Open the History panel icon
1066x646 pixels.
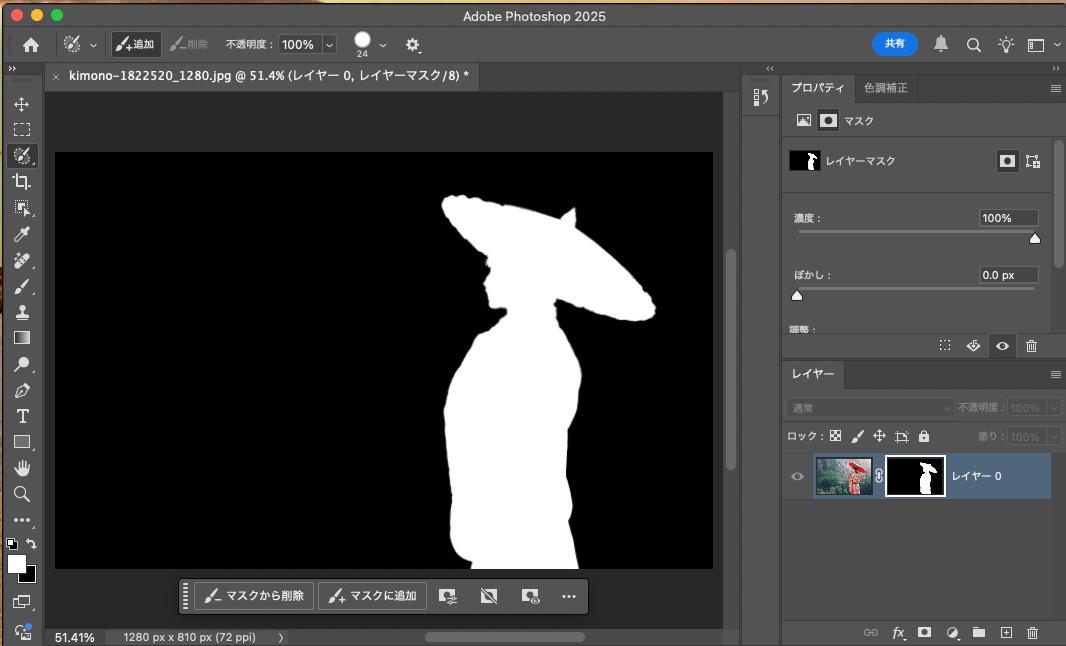pos(761,97)
